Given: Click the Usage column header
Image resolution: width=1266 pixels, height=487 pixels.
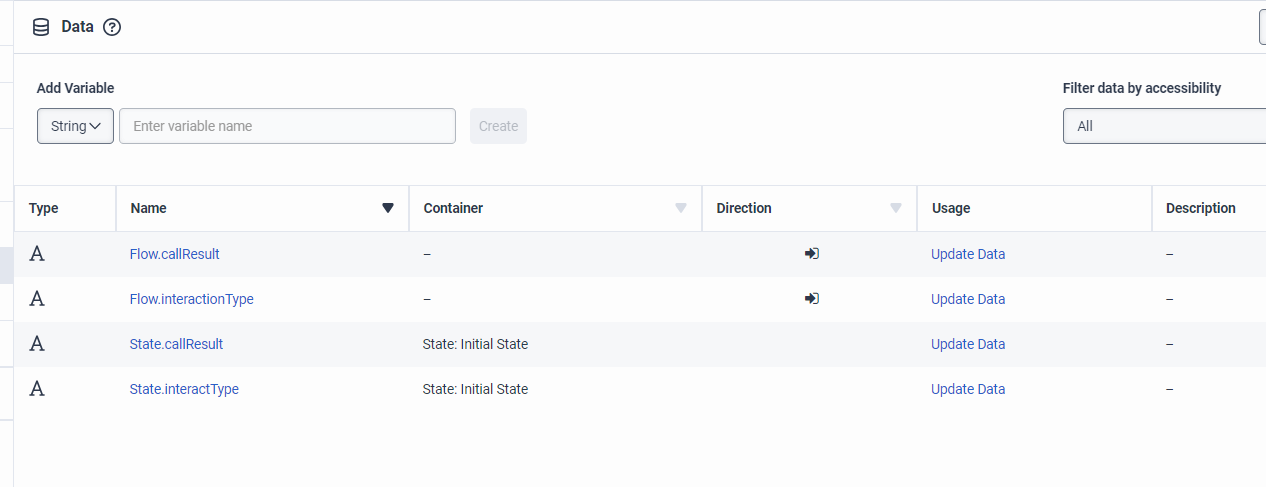Looking at the screenshot, I should [x=951, y=208].
